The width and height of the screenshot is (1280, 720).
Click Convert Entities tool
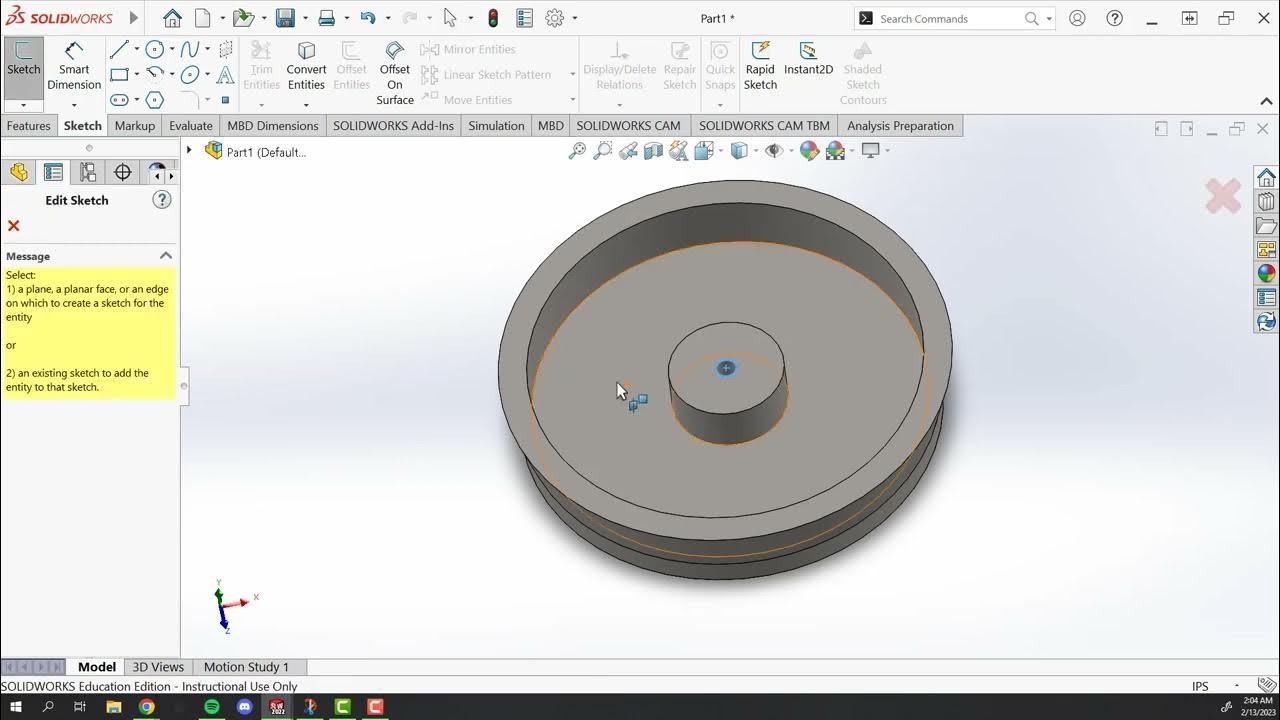(306, 66)
